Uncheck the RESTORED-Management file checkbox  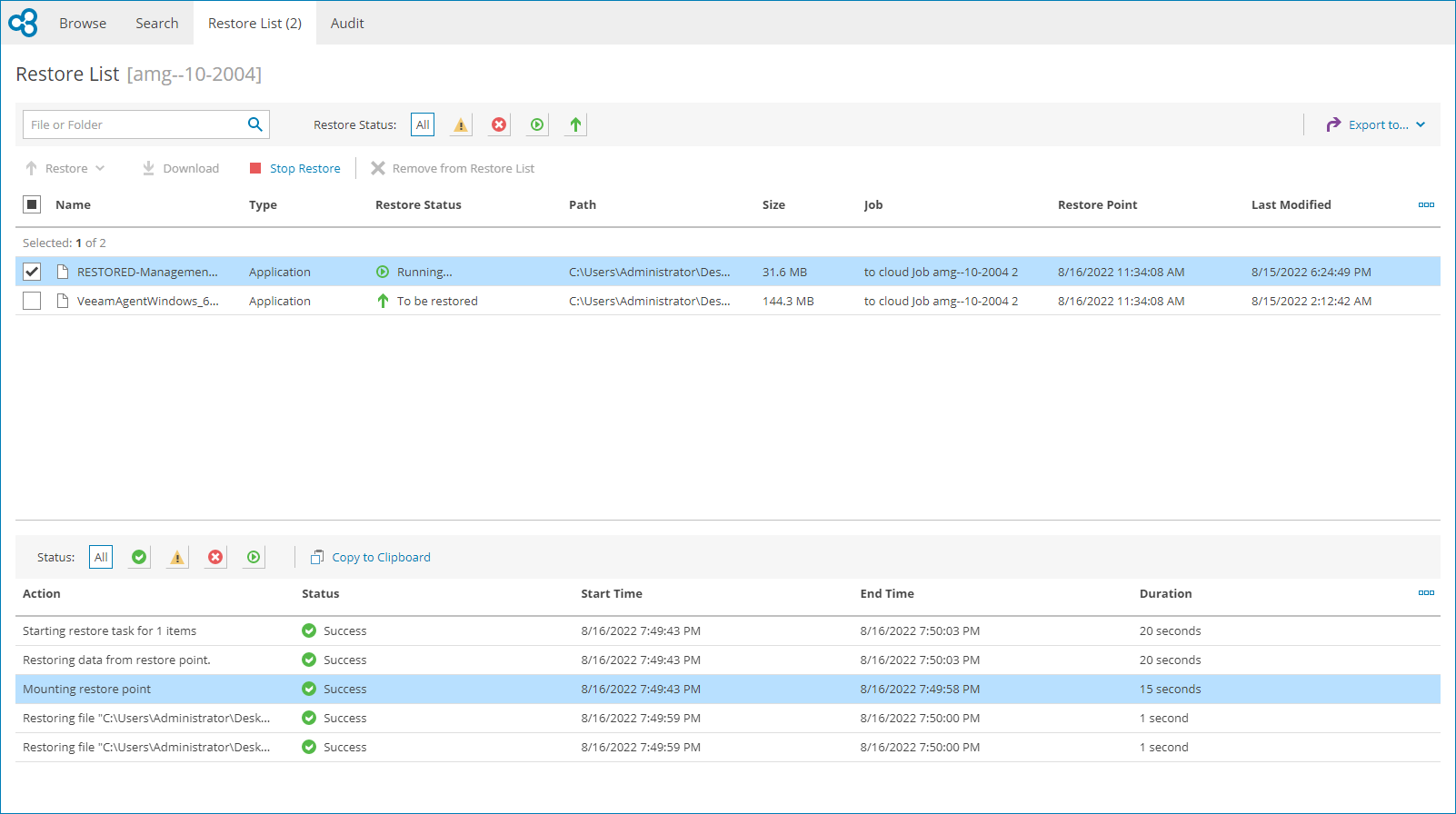pos(32,272)
